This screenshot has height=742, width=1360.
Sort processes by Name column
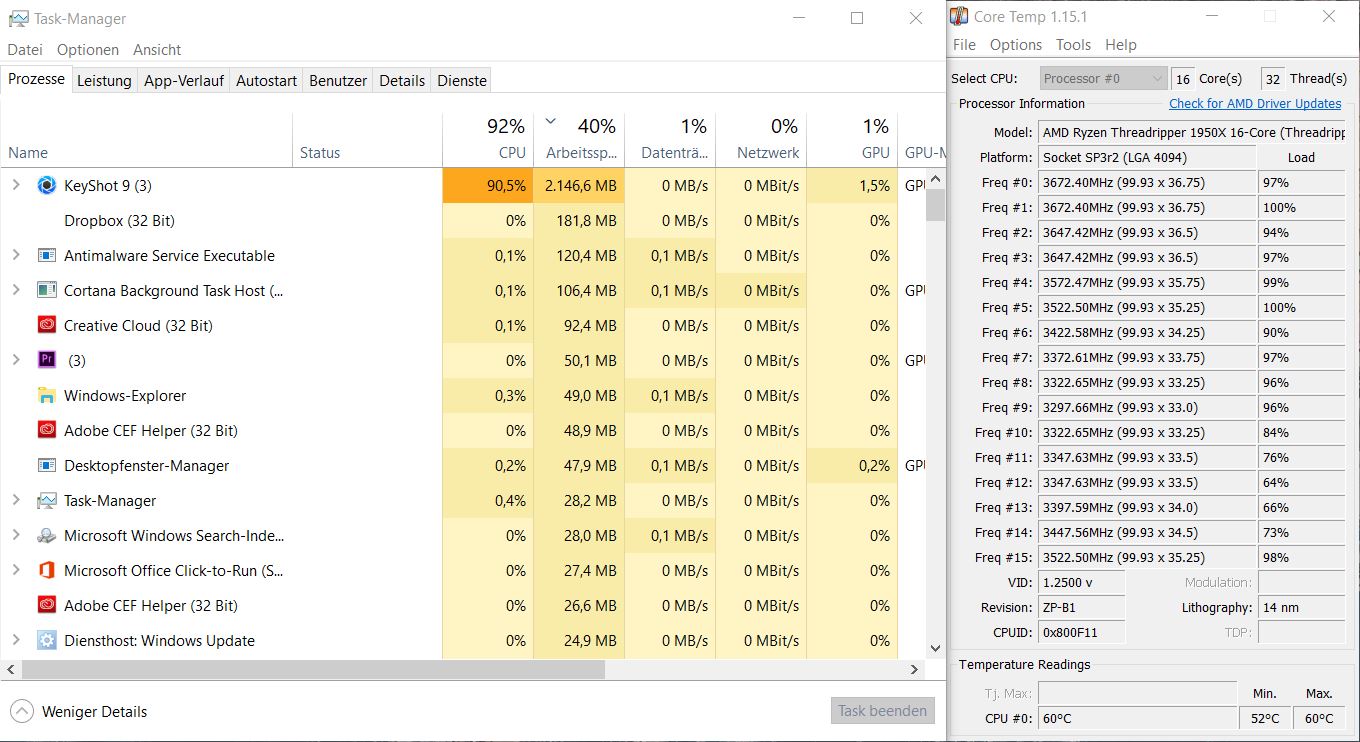(146, 139)
